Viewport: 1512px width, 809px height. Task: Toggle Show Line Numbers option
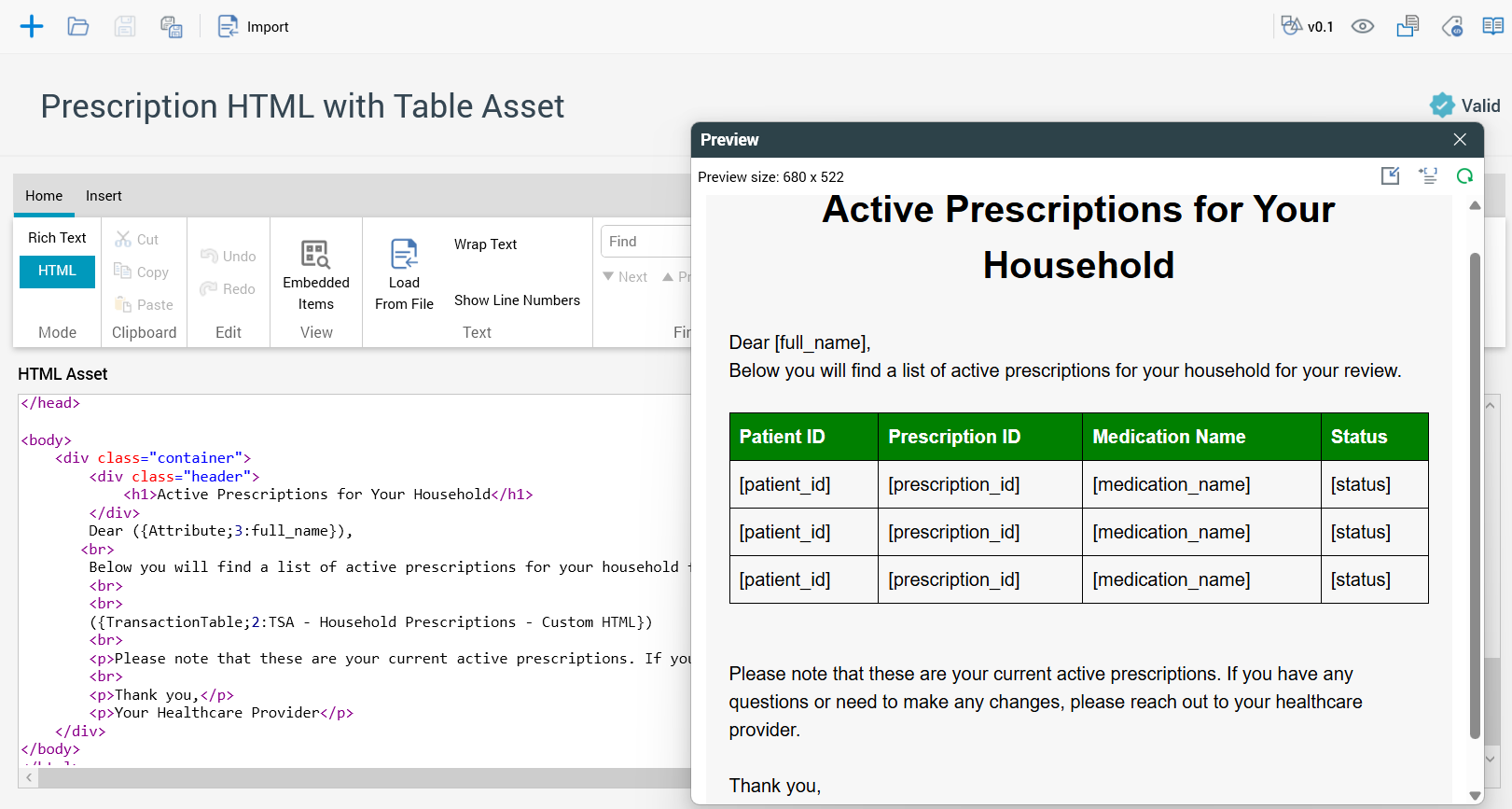[x=517, y=300]
